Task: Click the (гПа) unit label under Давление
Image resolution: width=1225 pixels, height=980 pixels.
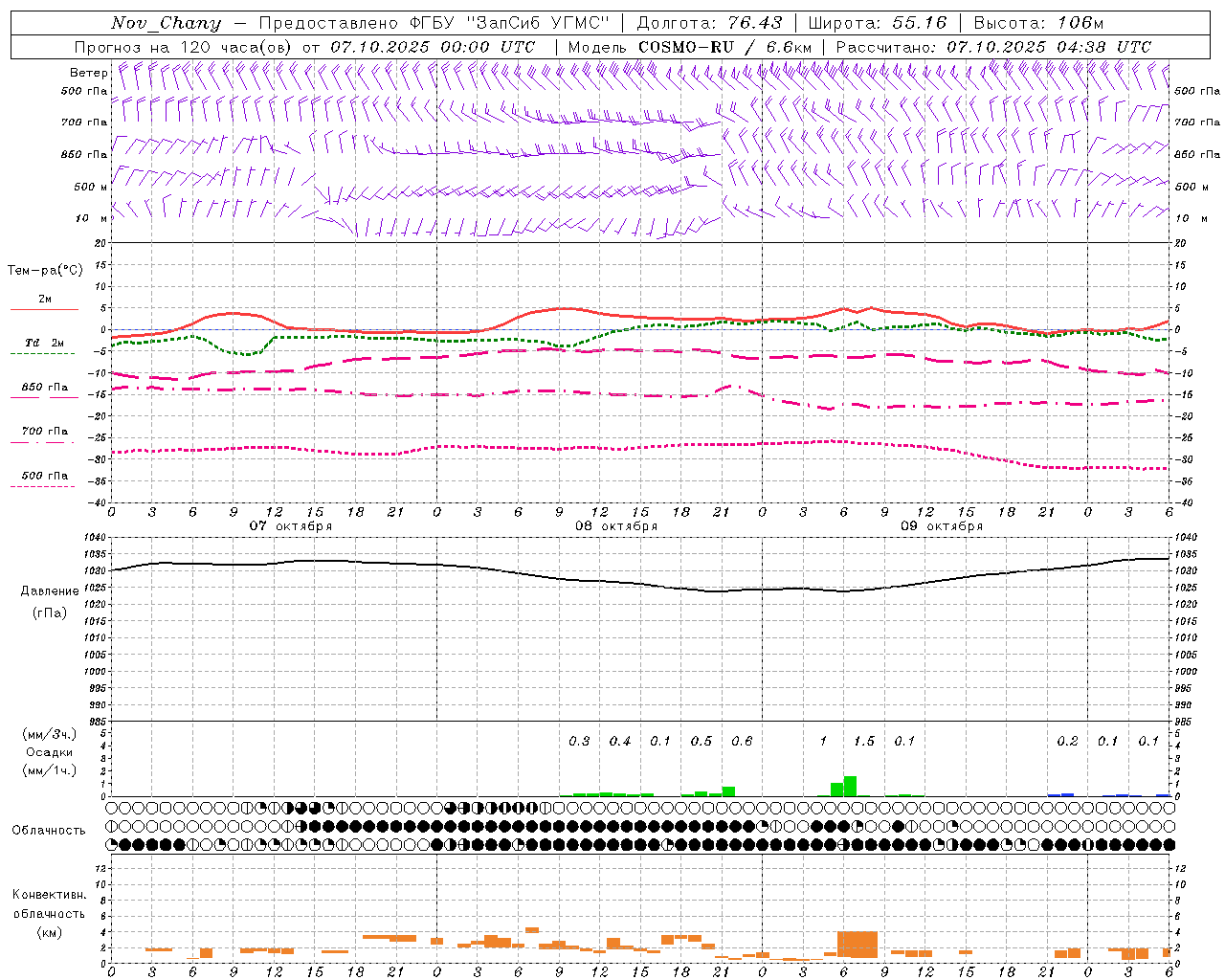Action: [50, 612]
